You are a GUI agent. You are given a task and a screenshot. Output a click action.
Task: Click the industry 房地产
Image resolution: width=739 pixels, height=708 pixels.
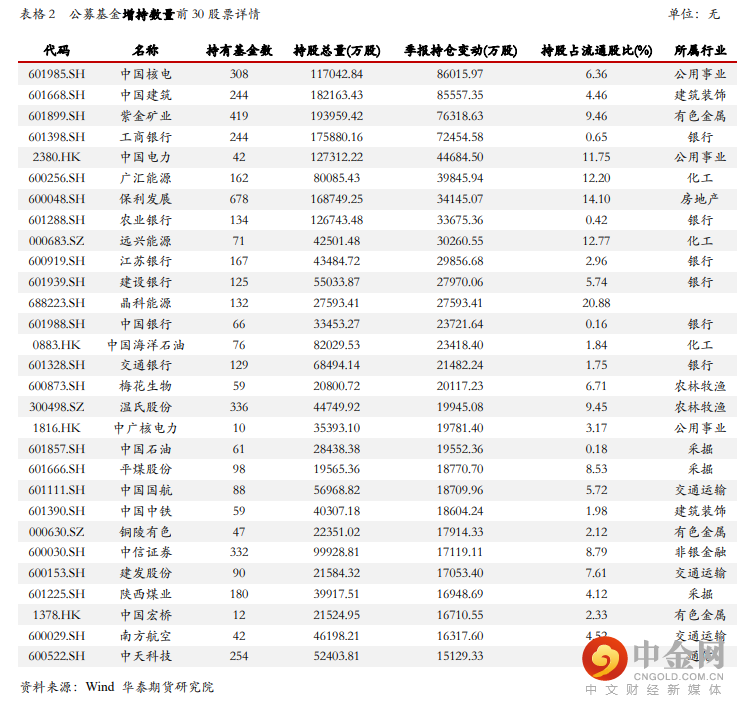(x=700, y=199)
